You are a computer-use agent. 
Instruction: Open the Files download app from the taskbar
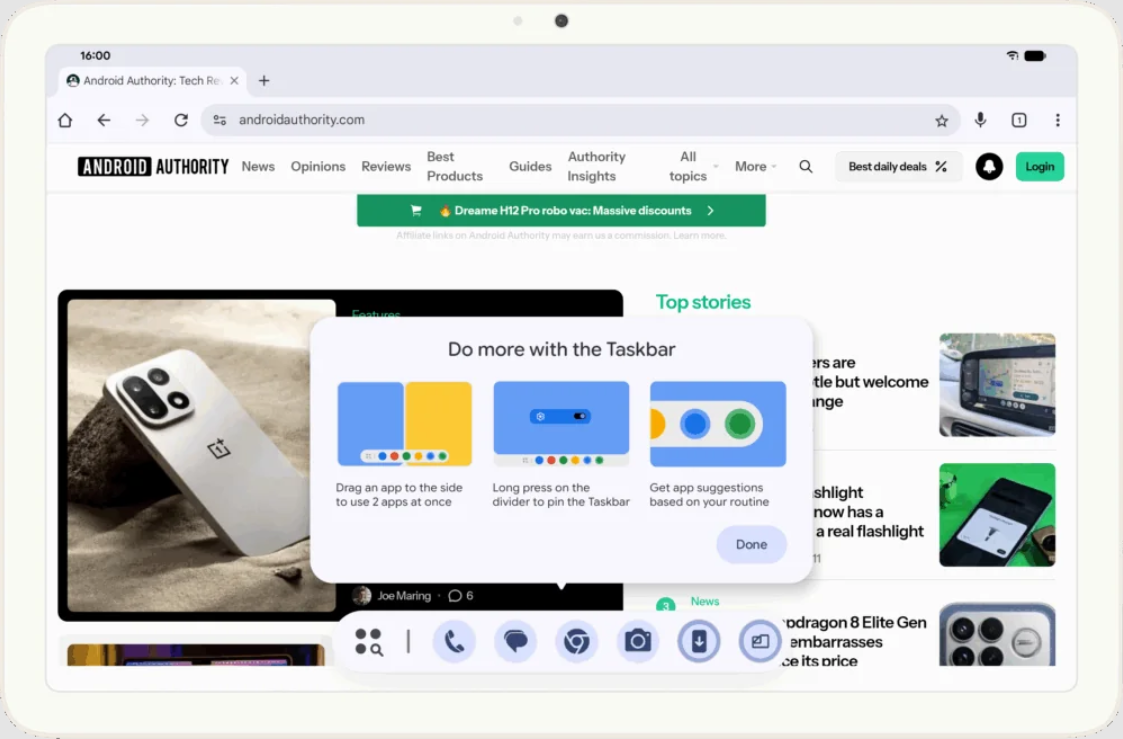click(x=698, y=641)
